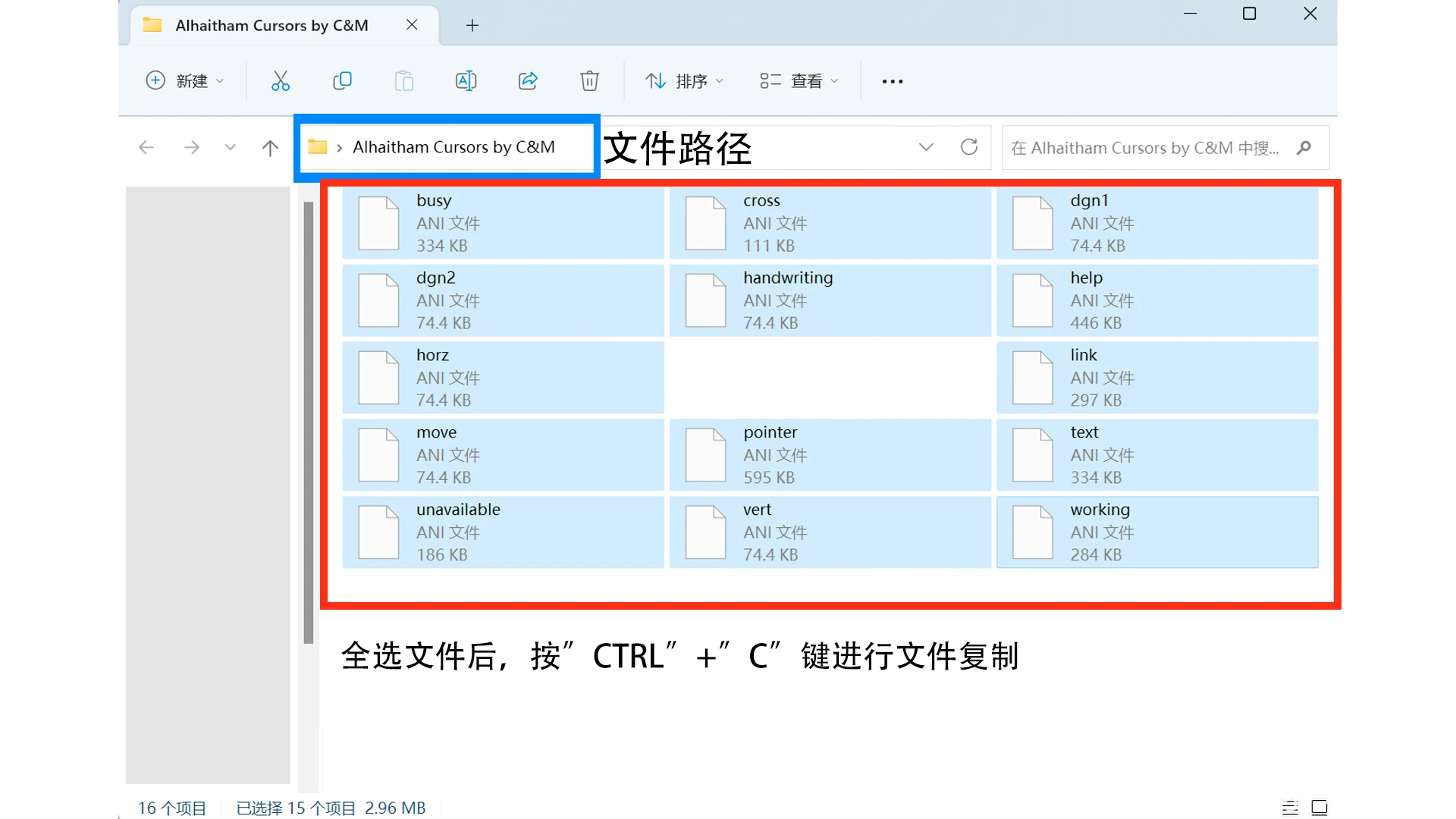Add a new tab with plus button
The height and width of the screenshot is (819, 1456).
472,26
